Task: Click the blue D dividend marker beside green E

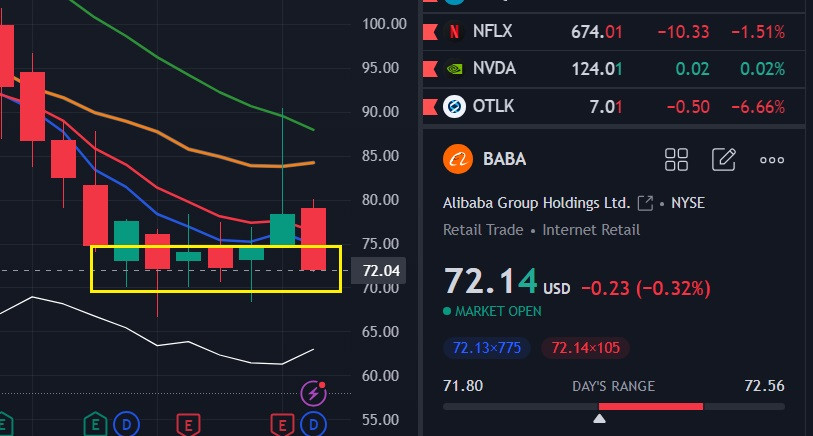Action: point(126,425)
